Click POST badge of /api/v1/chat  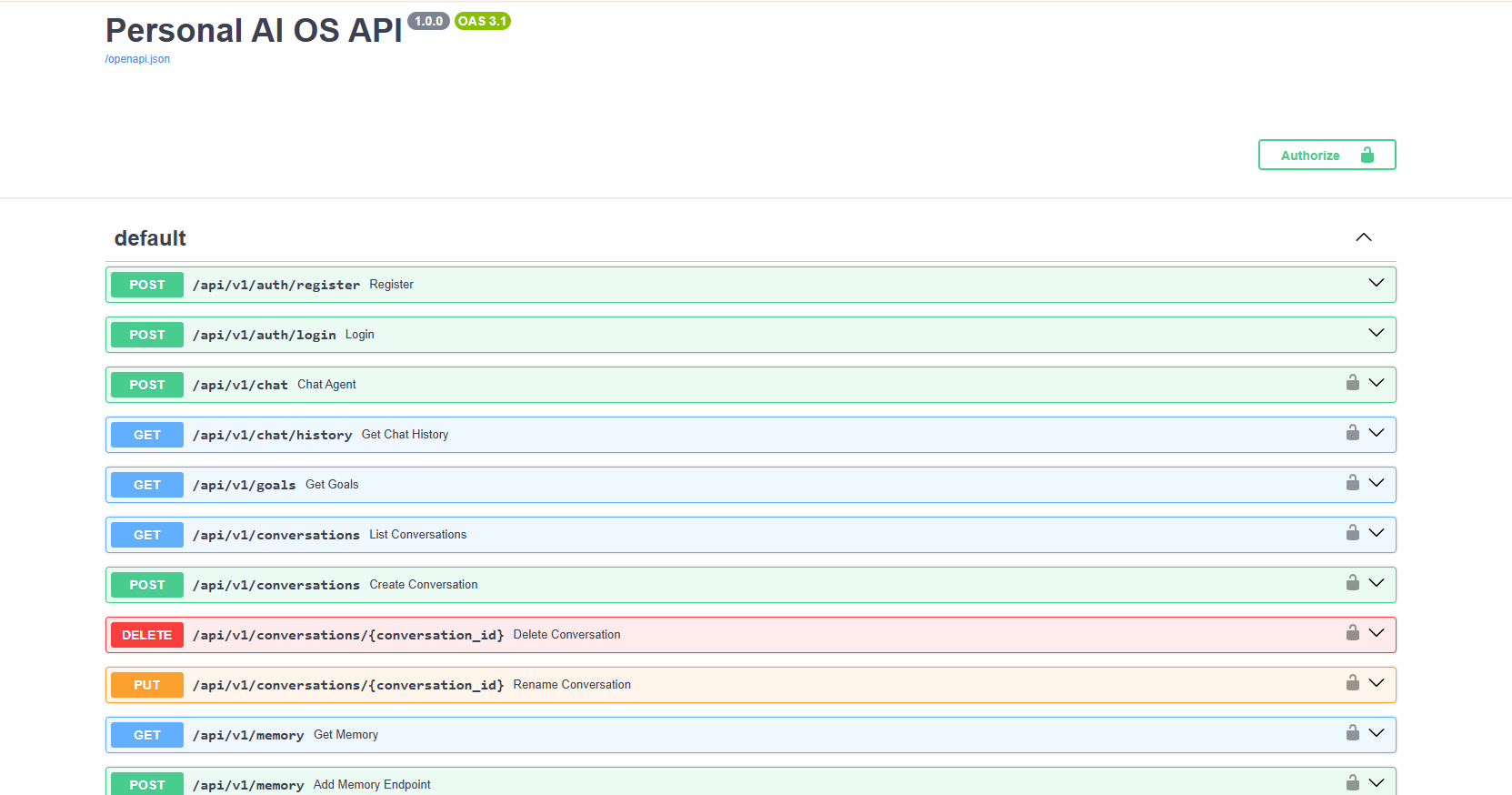(x=147, y=385)
